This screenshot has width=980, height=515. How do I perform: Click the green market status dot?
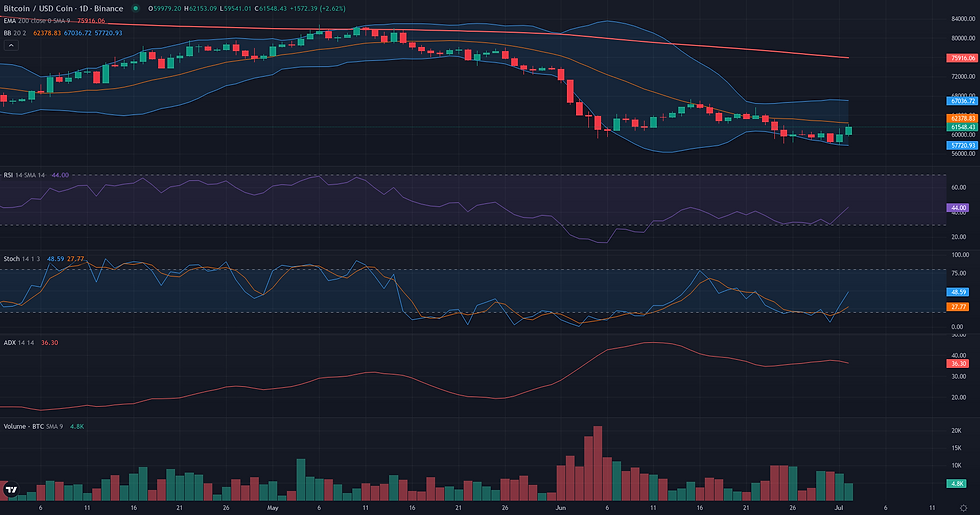(136, 9)
